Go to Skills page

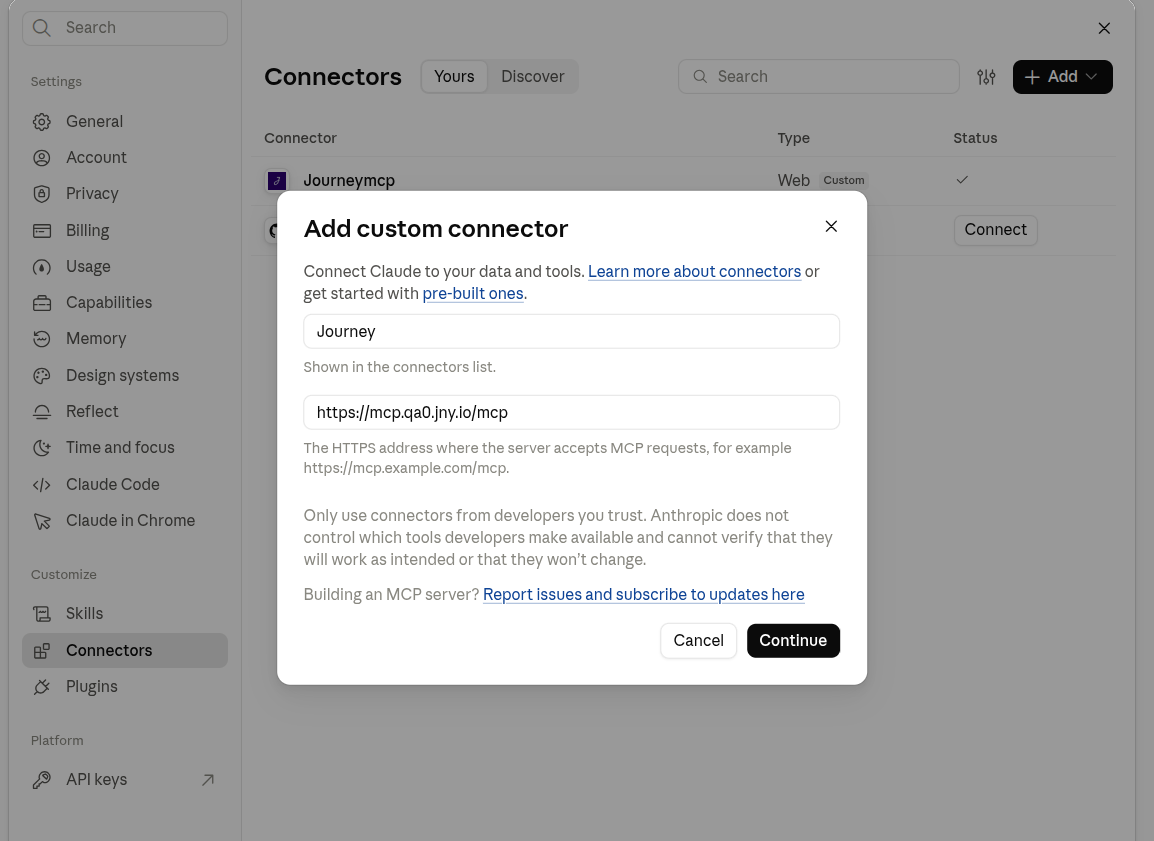[x=124, y=614]
